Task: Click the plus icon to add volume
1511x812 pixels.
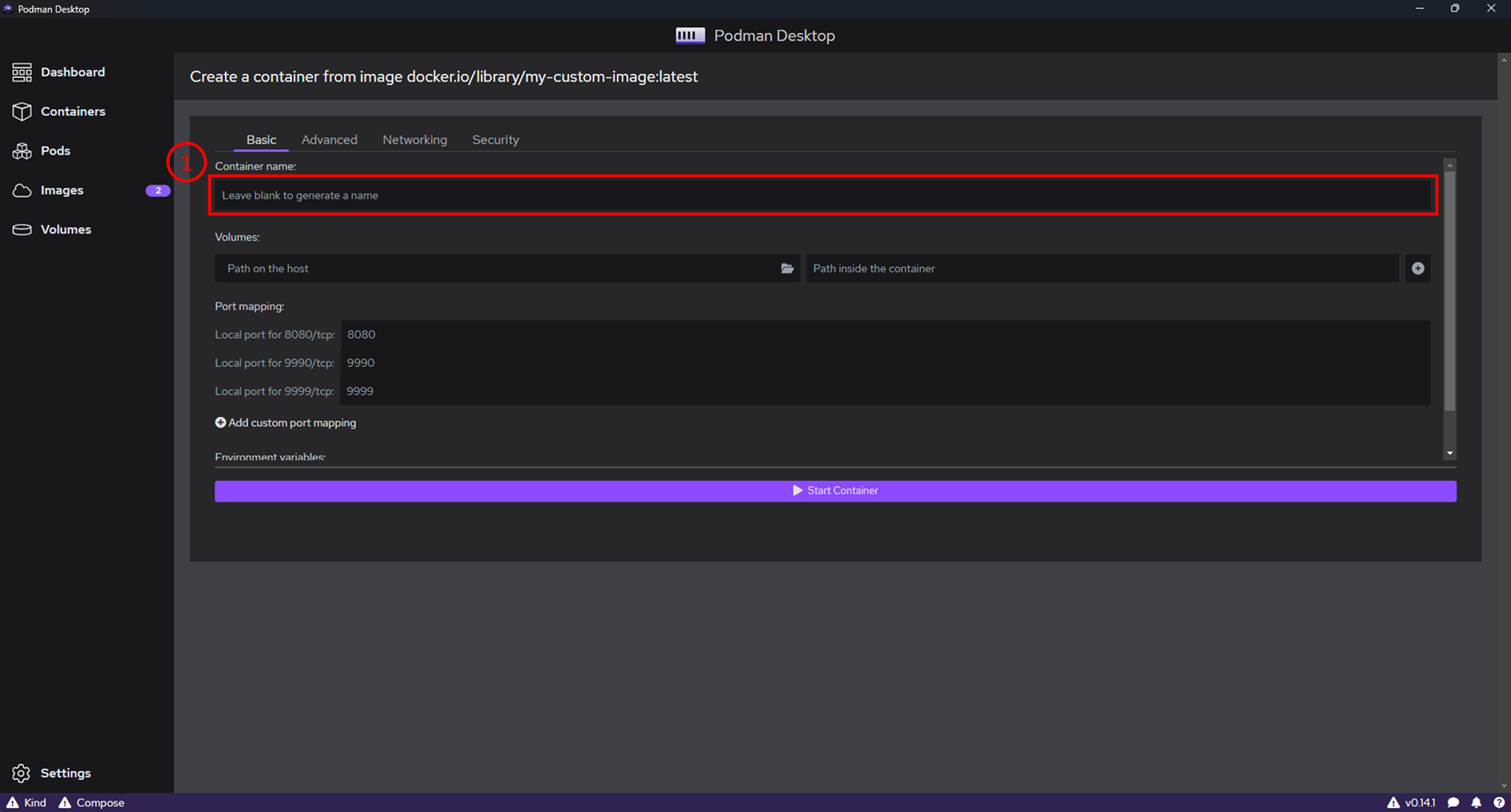Action: [1418, 268]
